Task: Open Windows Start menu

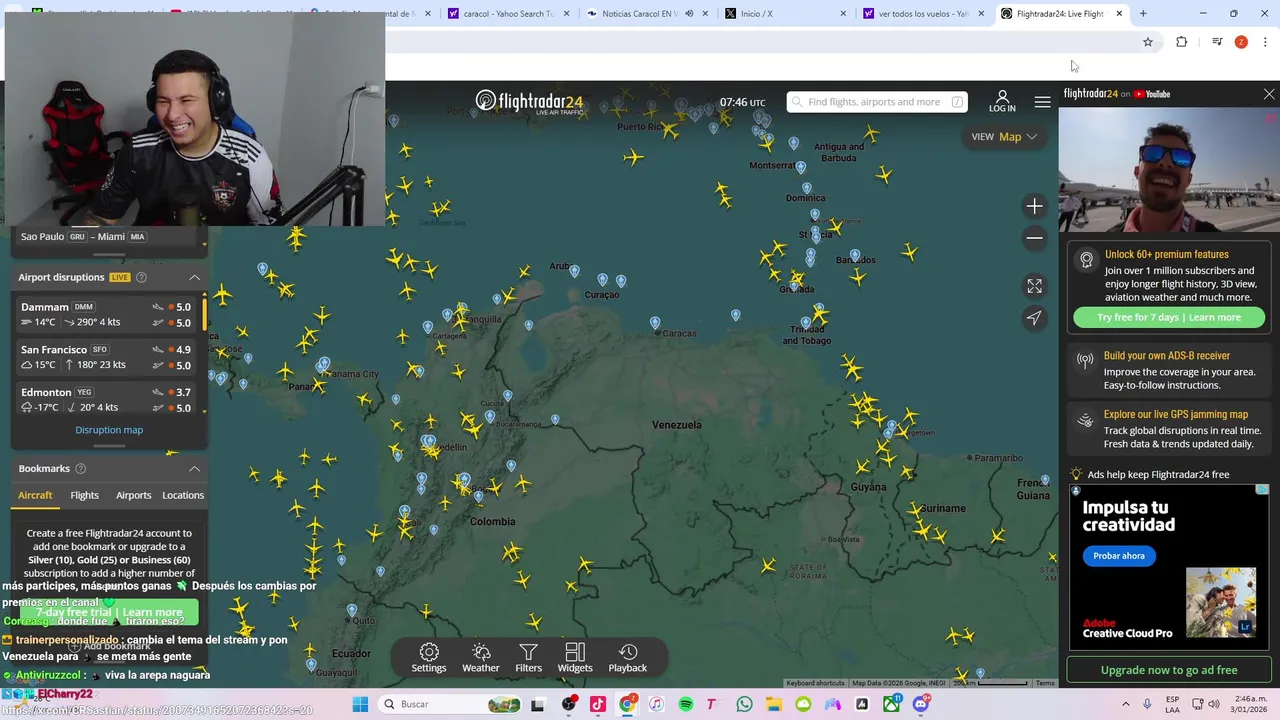Action: 360,704
